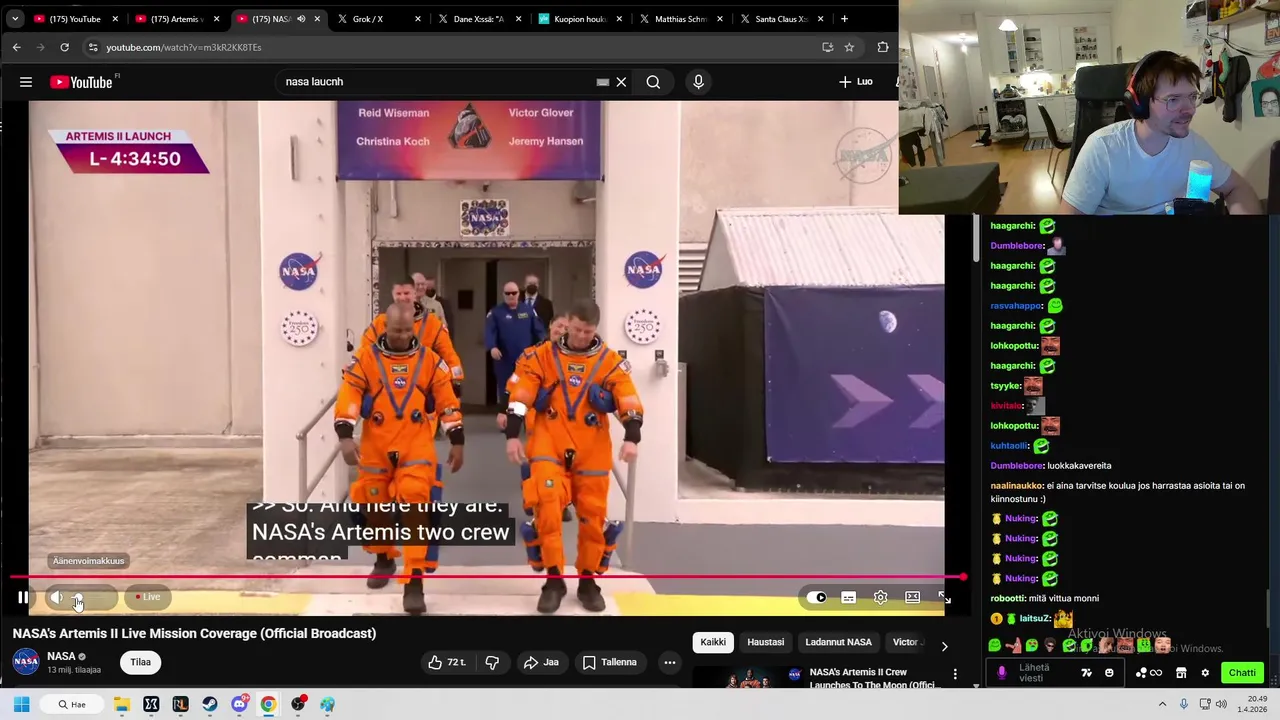View site information icon in address bar

93,47
